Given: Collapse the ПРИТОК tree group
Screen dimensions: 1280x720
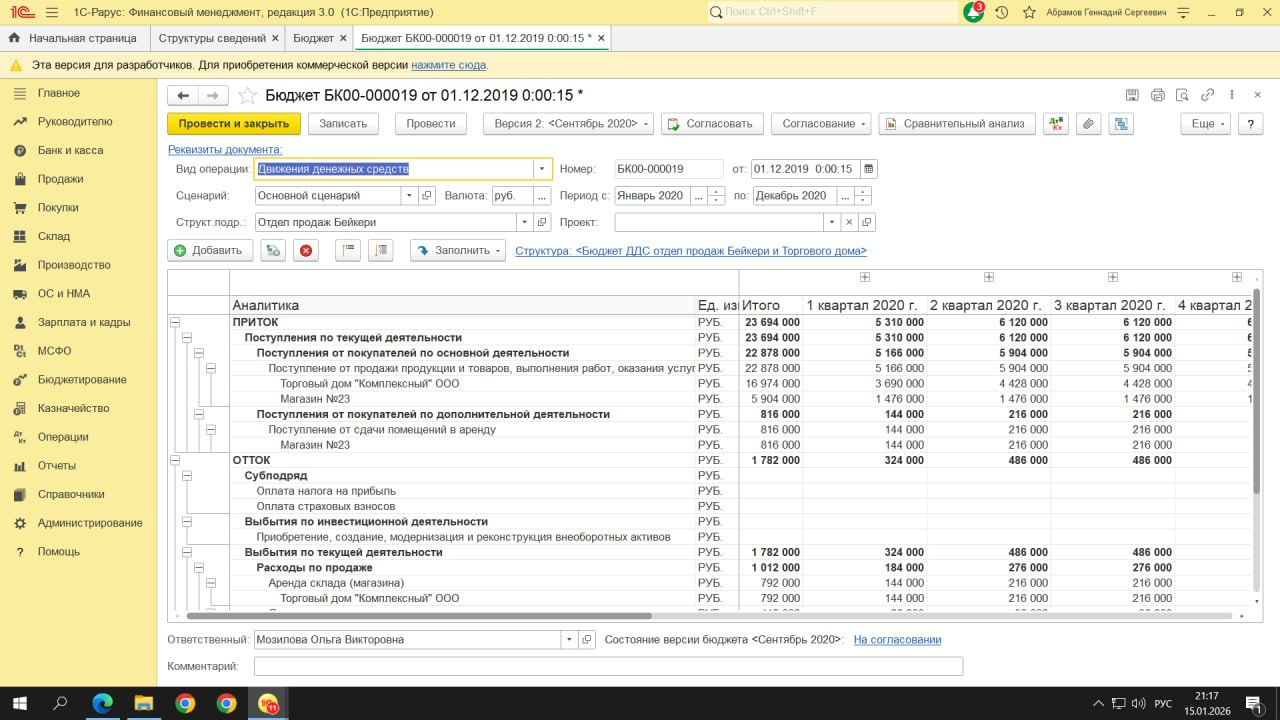Looking at the screenshot, I should click(175, 323).
